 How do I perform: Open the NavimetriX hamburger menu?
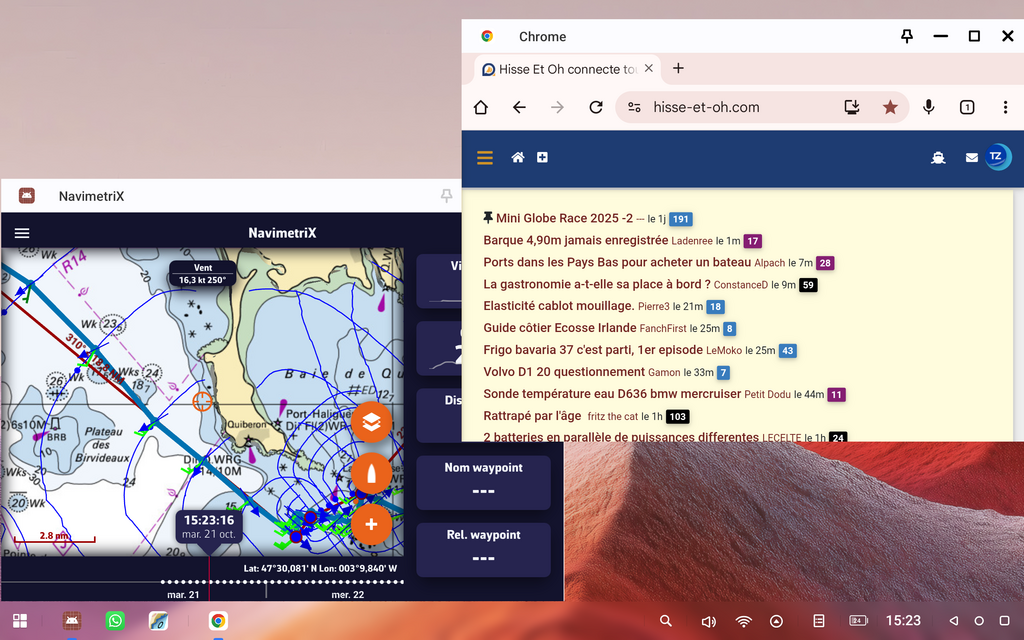pyautogui.click(x=22, y=233)
